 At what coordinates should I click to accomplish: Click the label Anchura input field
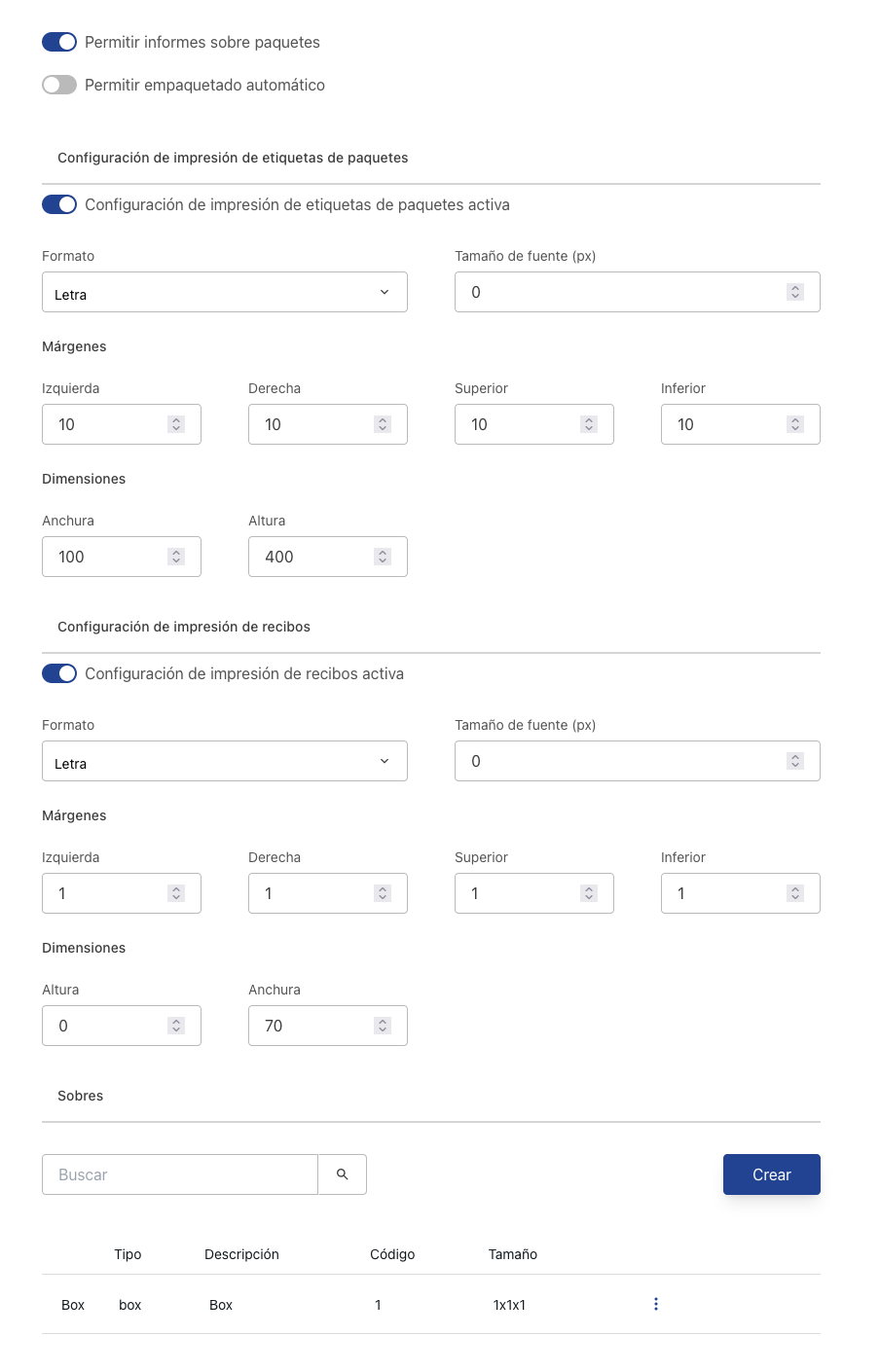point(107,557)
